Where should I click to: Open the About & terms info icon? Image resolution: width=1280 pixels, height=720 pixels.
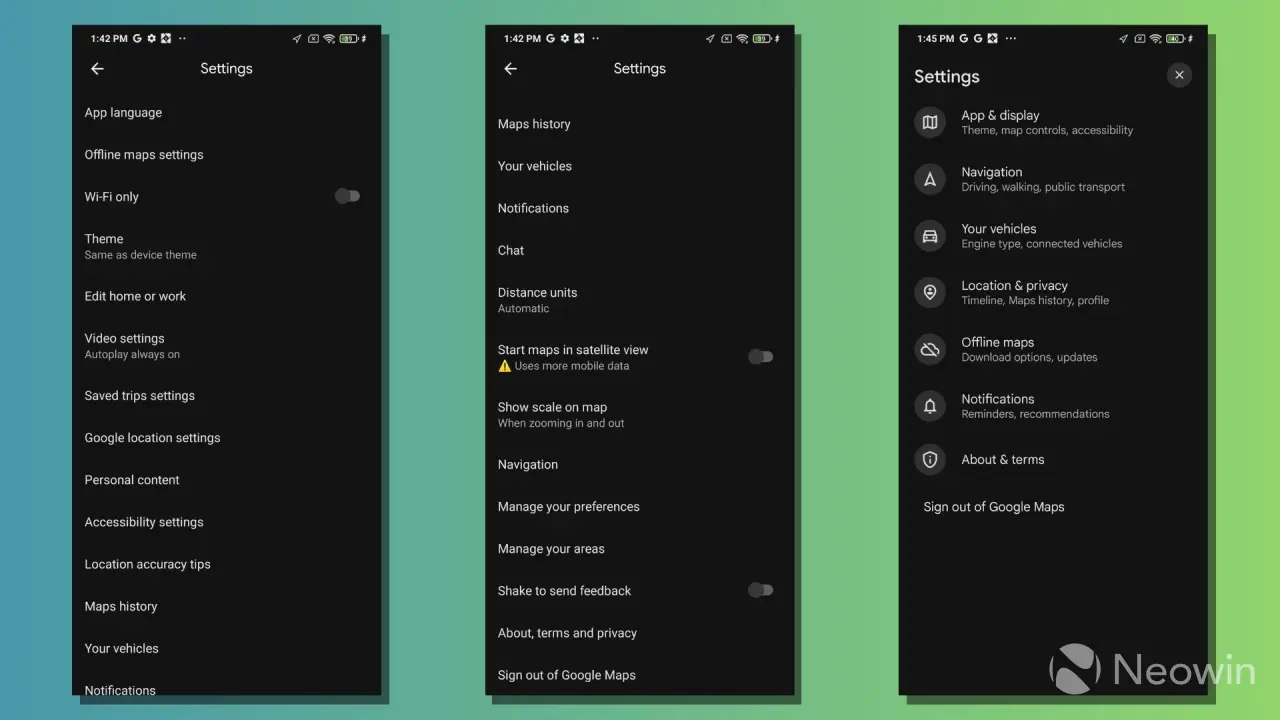[x=930, y=459]
